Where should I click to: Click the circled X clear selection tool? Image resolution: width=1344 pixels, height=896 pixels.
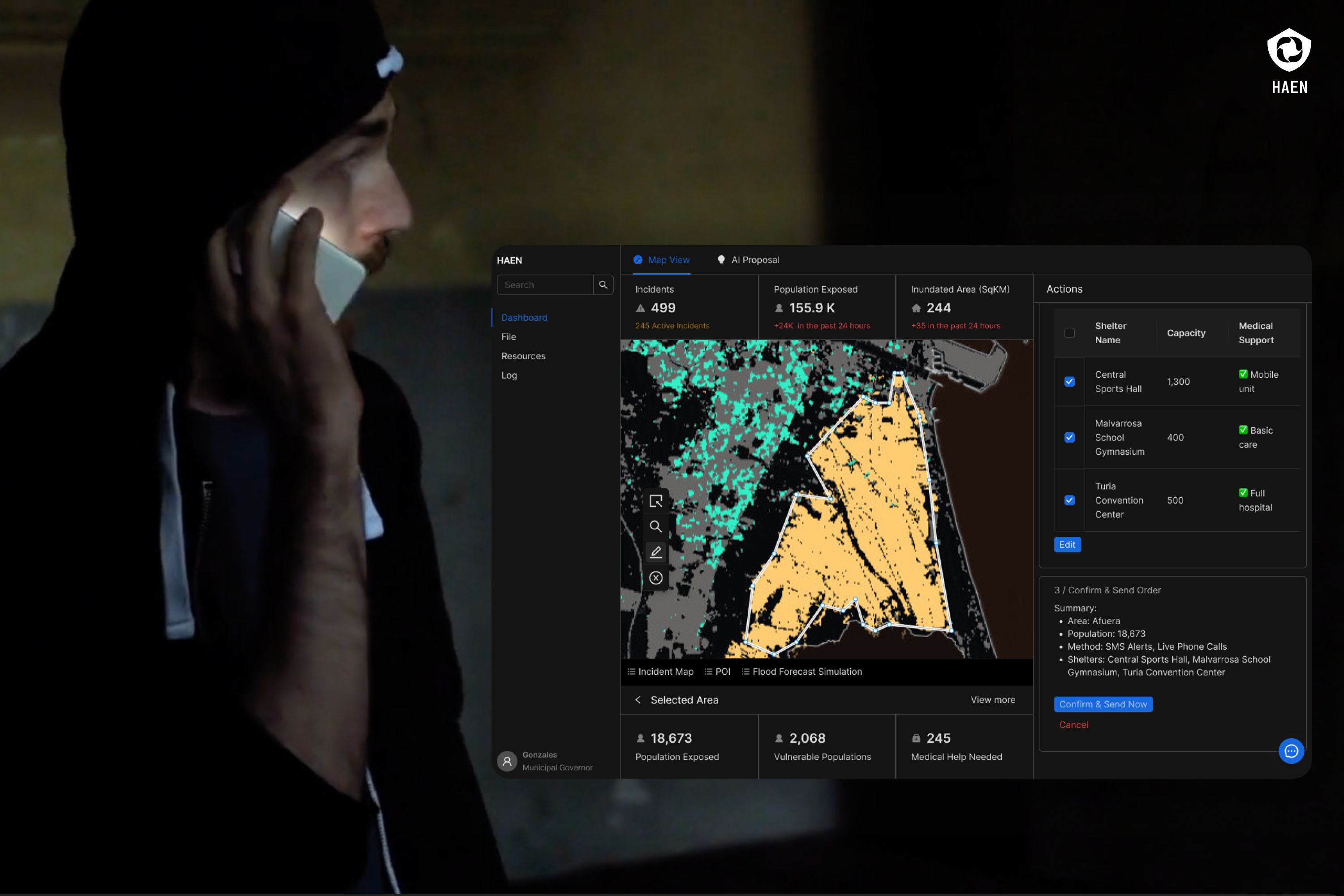tap(655, 578)
